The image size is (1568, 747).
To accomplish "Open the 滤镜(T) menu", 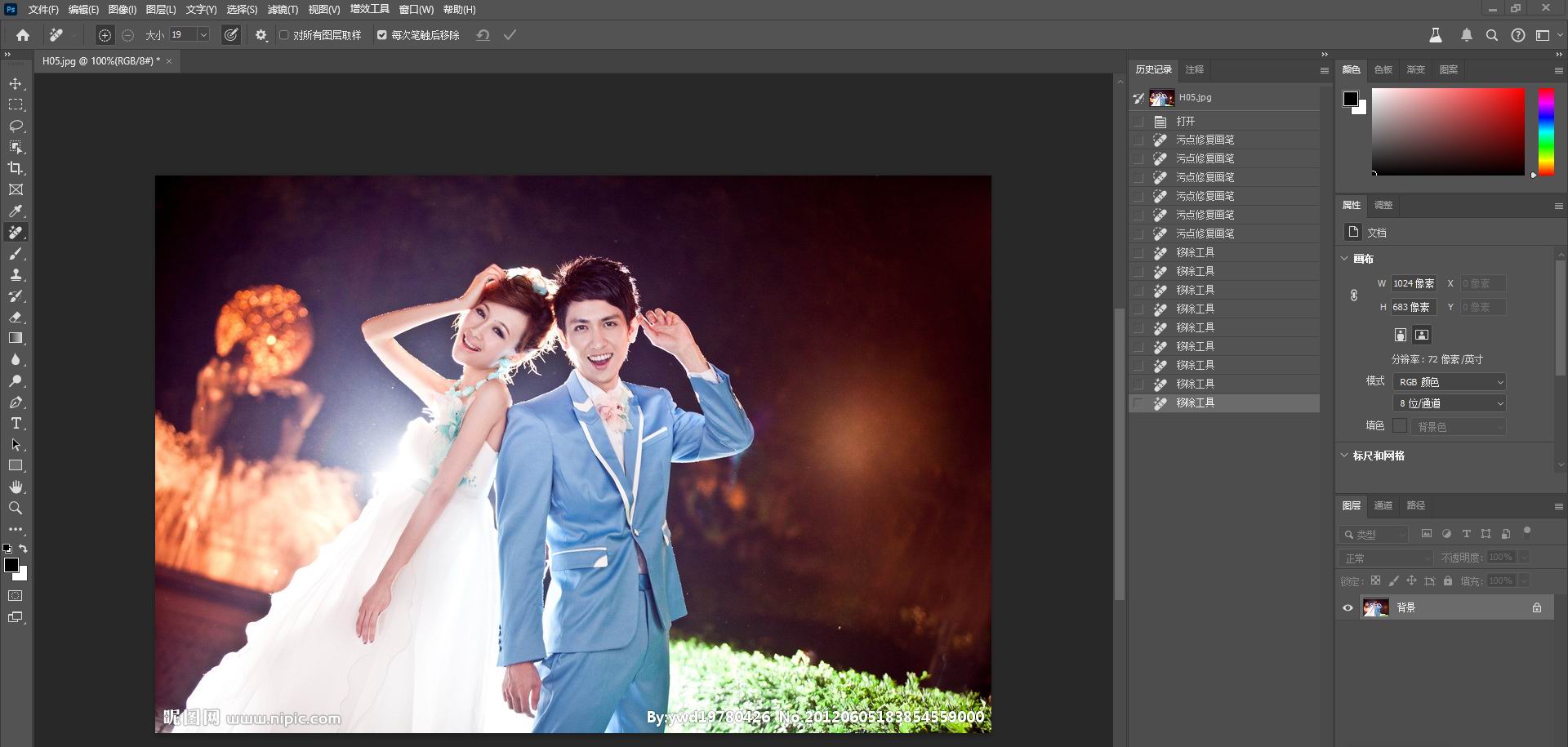I will (x=283, y=10).
